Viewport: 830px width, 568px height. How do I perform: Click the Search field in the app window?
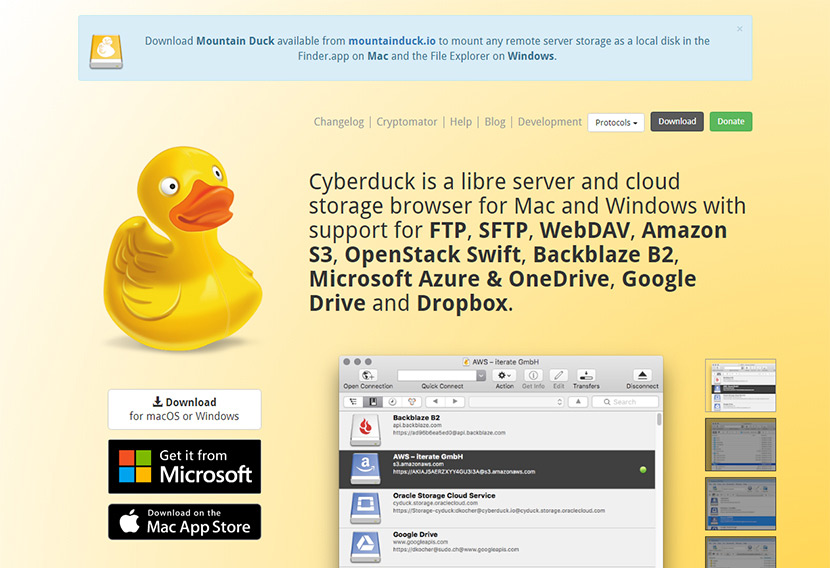pyautogui.click(x=625, y=402)
